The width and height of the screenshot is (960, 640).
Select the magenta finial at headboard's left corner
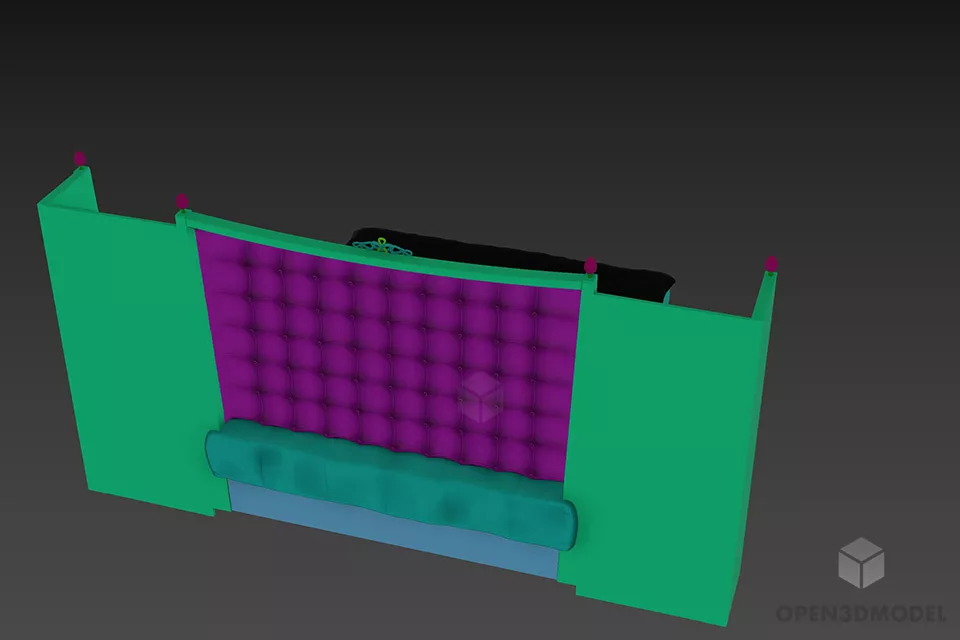[x=181, y=201]
